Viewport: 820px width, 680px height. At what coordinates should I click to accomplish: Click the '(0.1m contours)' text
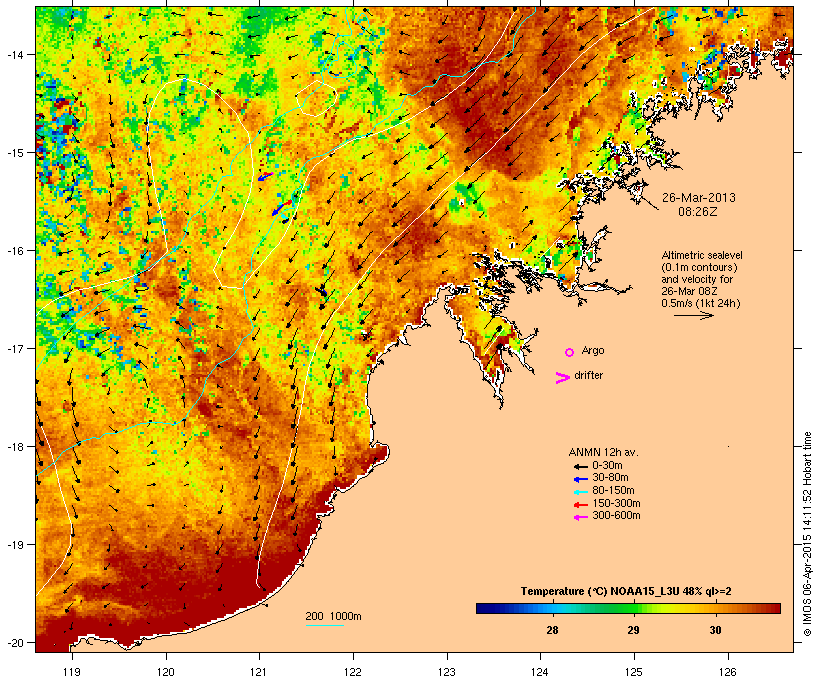(x=699, y=267)
